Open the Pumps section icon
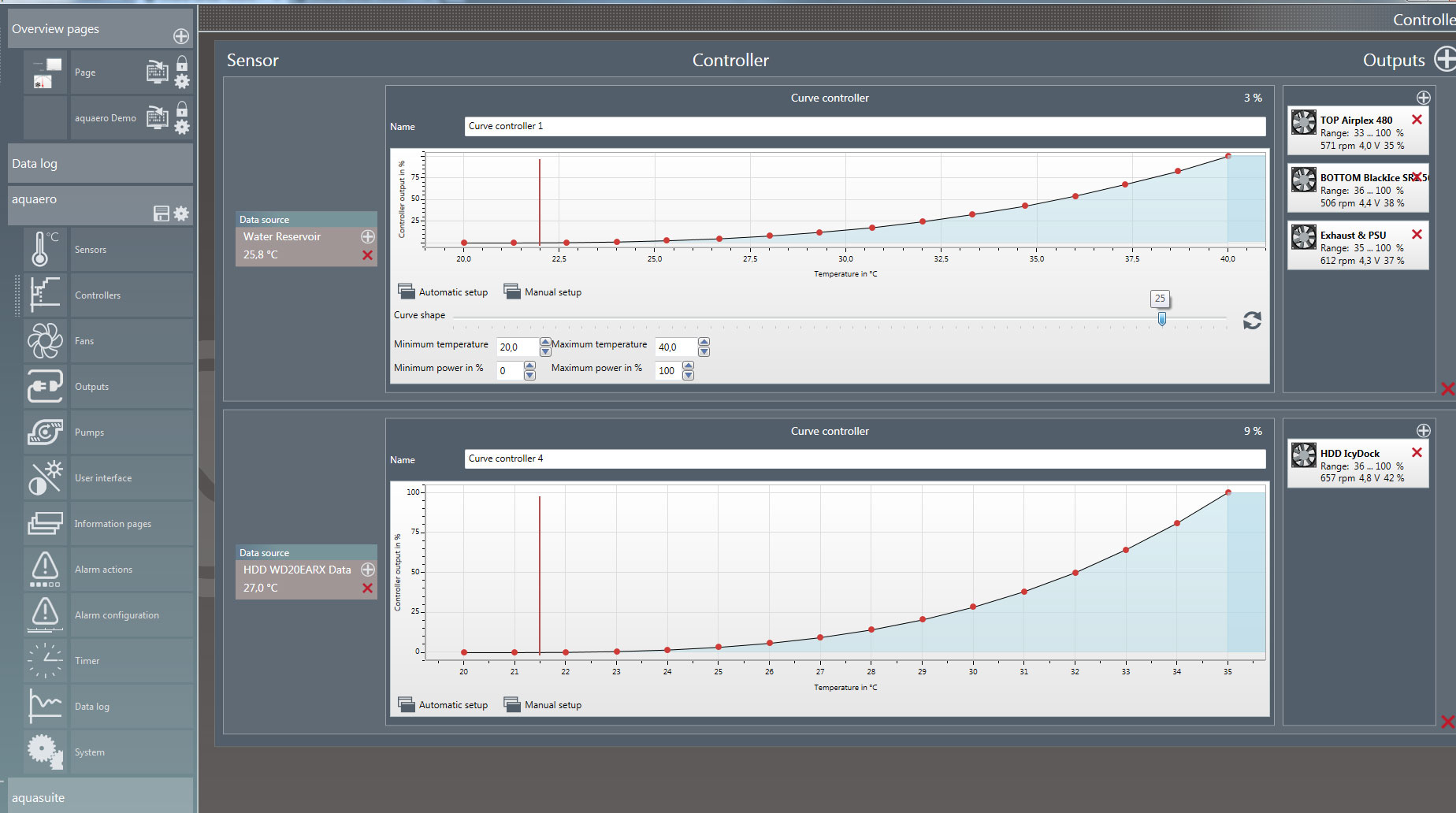 coord(45,432)
